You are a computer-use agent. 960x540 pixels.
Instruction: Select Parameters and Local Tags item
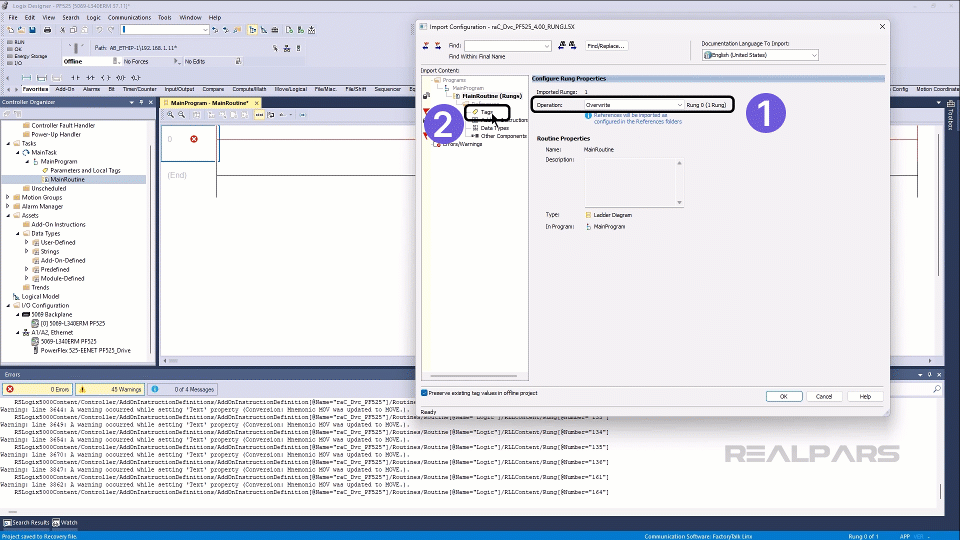click(85, 171)
